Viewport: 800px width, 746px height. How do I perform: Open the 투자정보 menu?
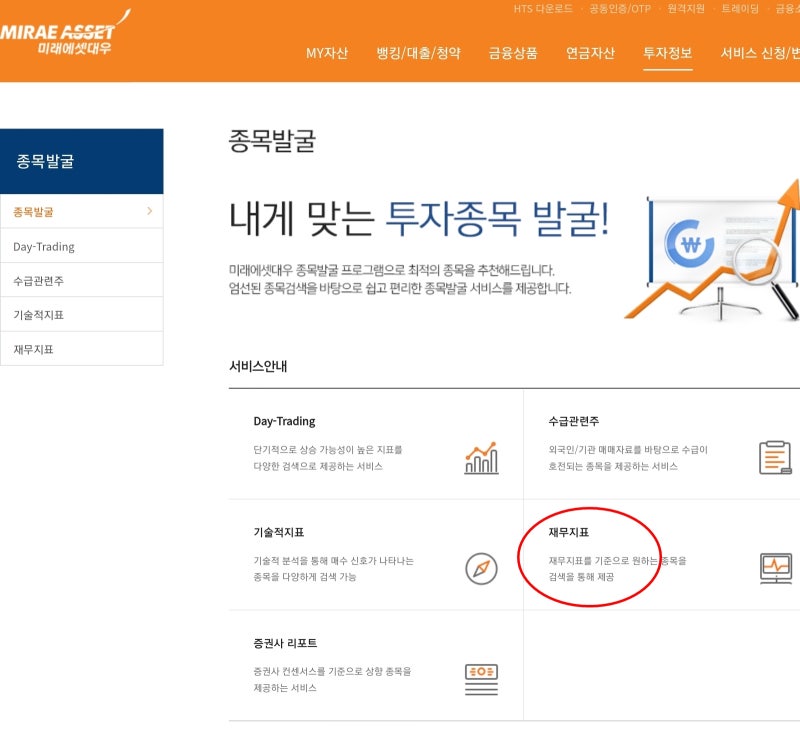tap(667, 53)
